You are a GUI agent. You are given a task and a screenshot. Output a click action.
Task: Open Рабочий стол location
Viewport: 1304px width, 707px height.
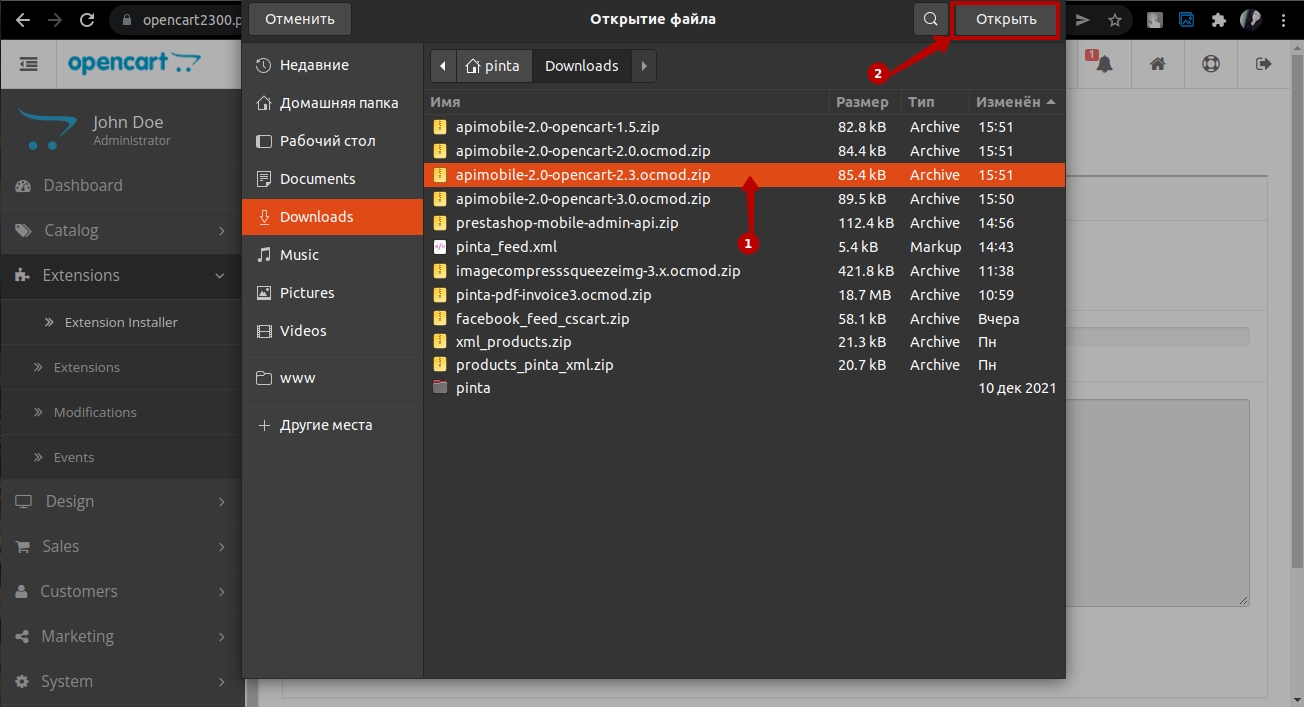[332, 141]
